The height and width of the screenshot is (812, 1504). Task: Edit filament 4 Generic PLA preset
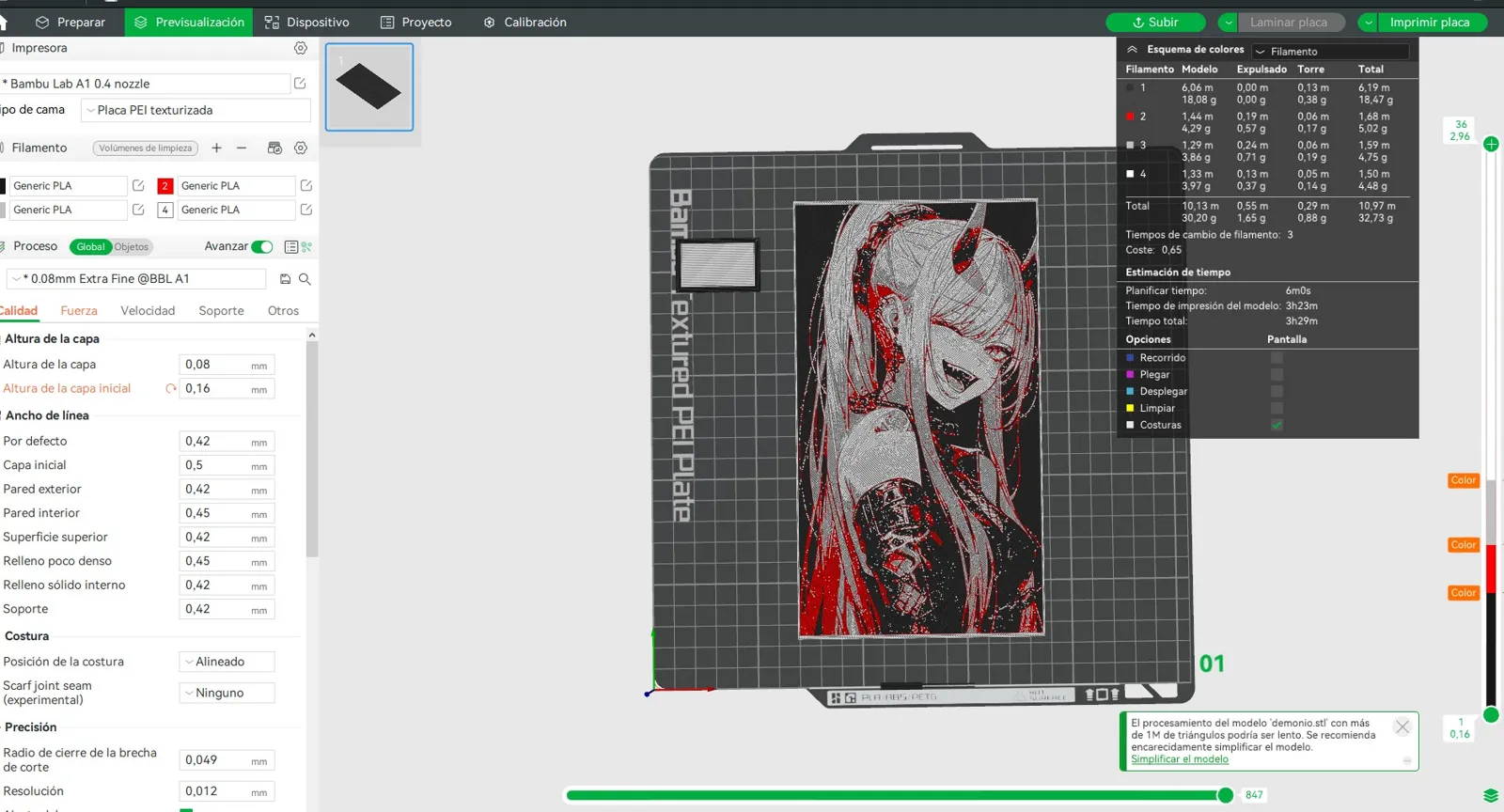(x=305, y=210)
